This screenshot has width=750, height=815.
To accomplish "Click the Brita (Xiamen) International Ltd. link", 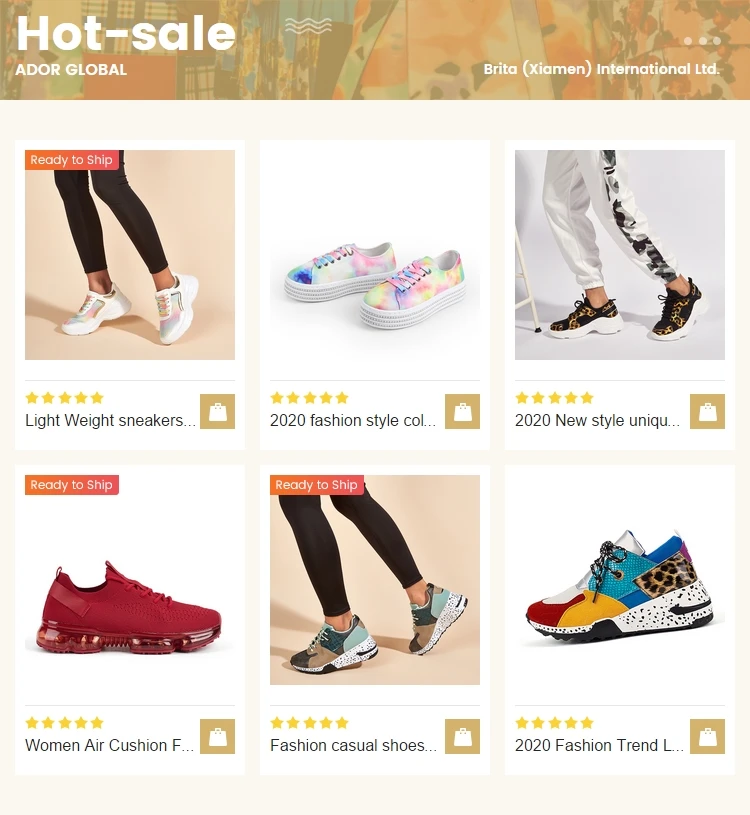I will tap(601, 69).
